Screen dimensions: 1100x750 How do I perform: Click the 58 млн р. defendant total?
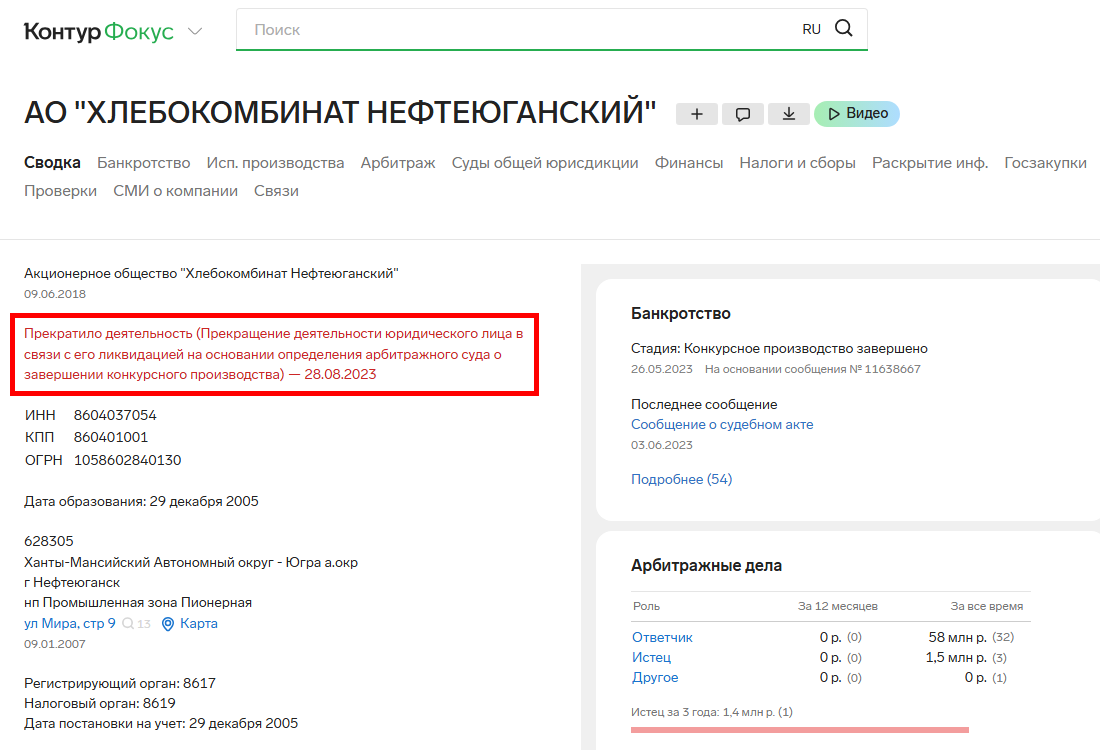tap(958, 637)
